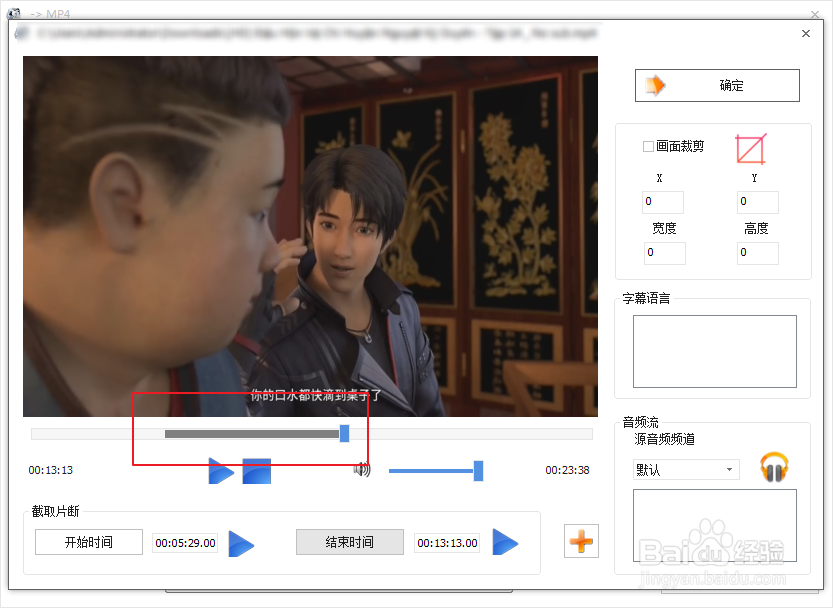Focus the end time field 00:13:13.00
The width and height of the screenshot is (833, 608).
click(447, 543)
